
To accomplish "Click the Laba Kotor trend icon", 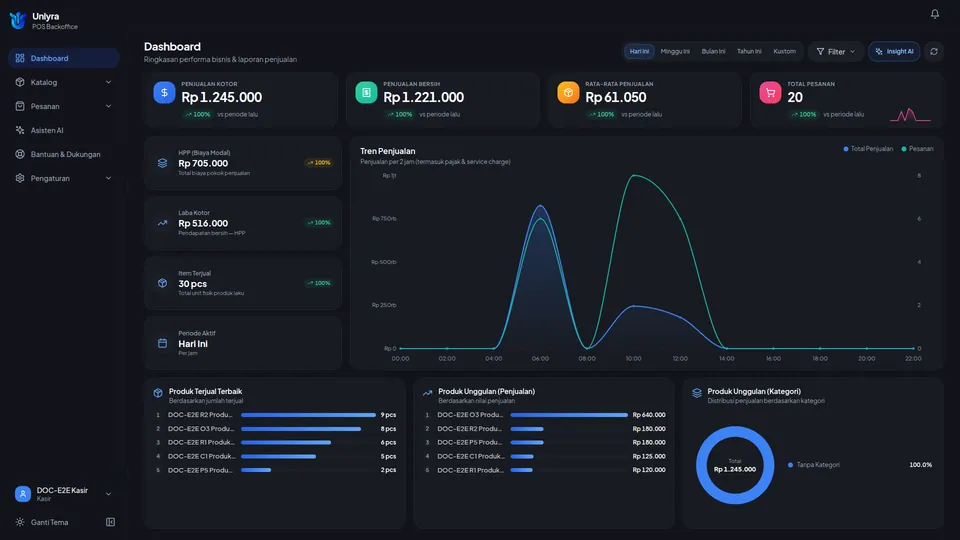I will pos(162,223).
